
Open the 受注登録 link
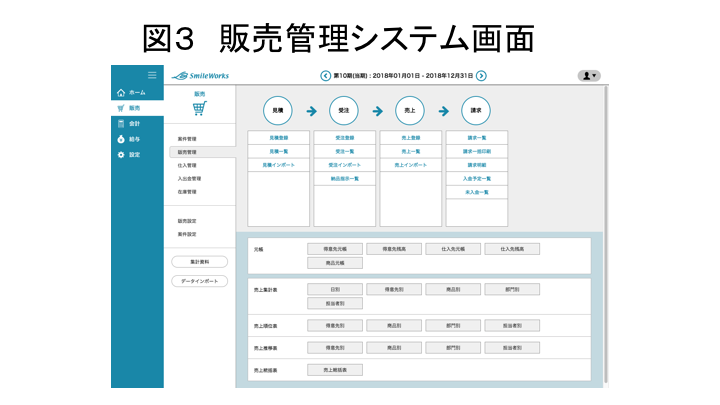[x=345, y=138]
